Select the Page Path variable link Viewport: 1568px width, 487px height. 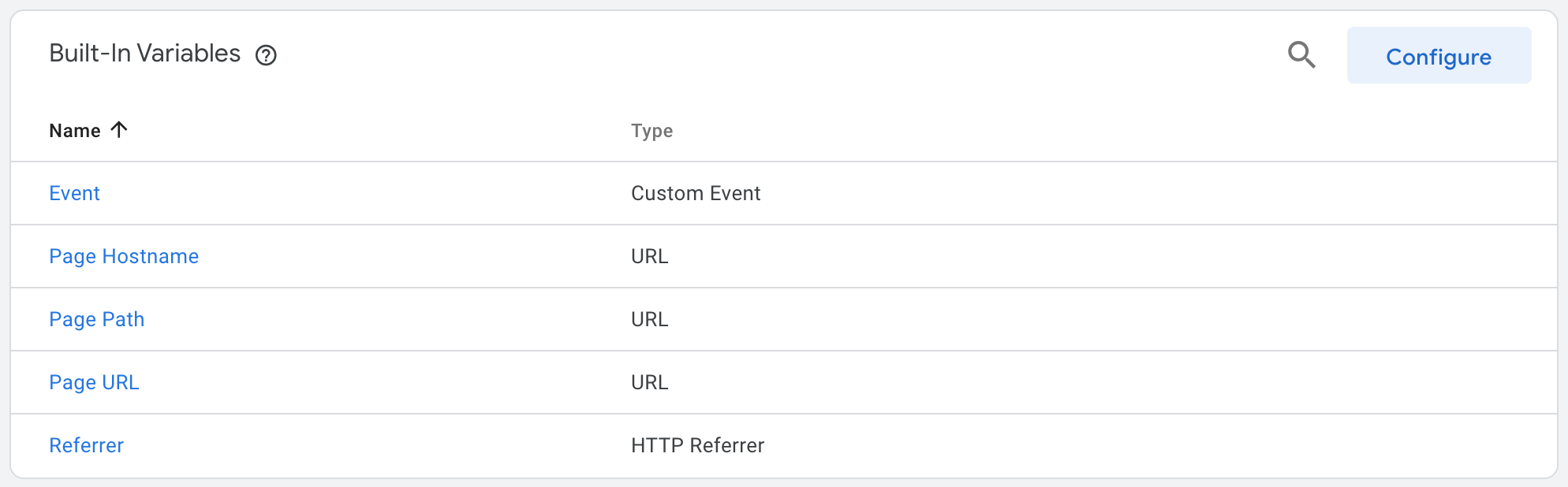(x=96, y=319)
